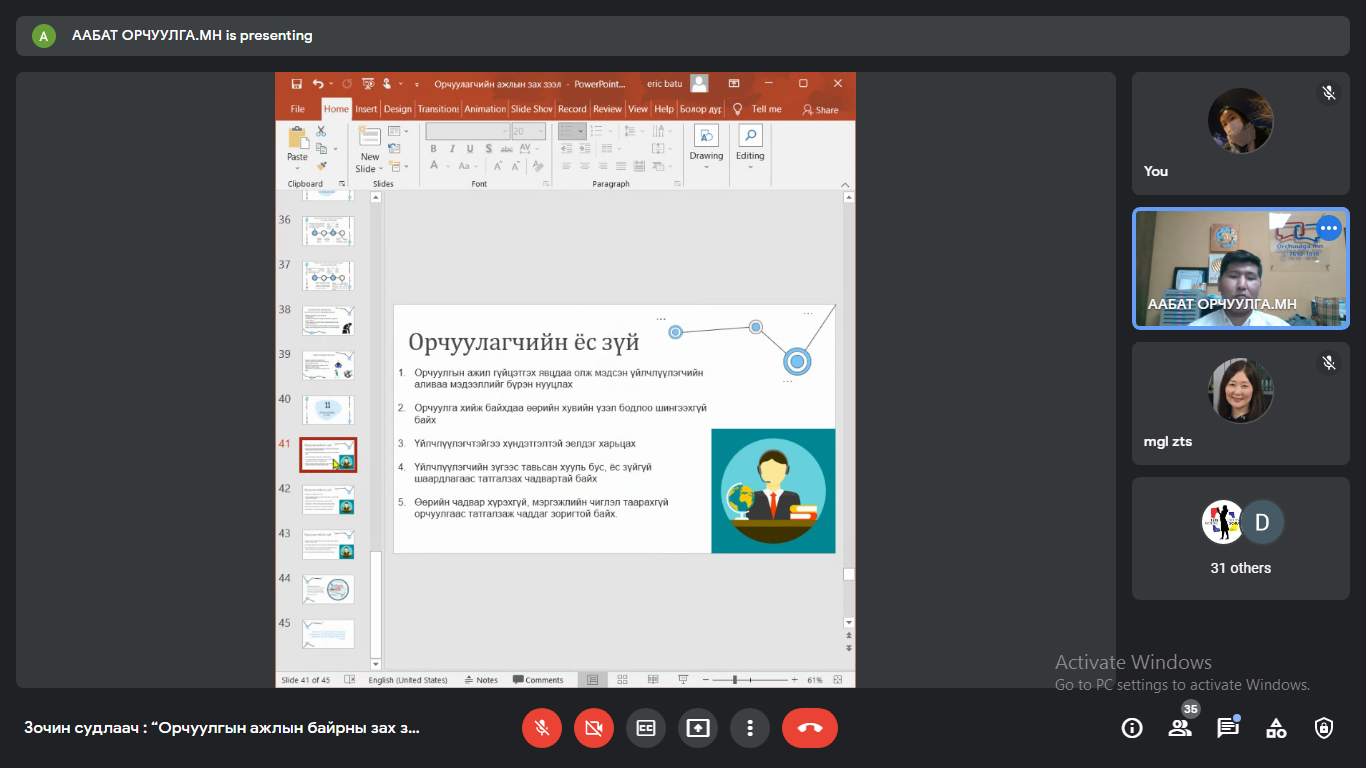Image resolution: width=1366 pixels, height=768 pixels.
Task: Toggle microphone in meeting controls
Action: pos(542,728)
